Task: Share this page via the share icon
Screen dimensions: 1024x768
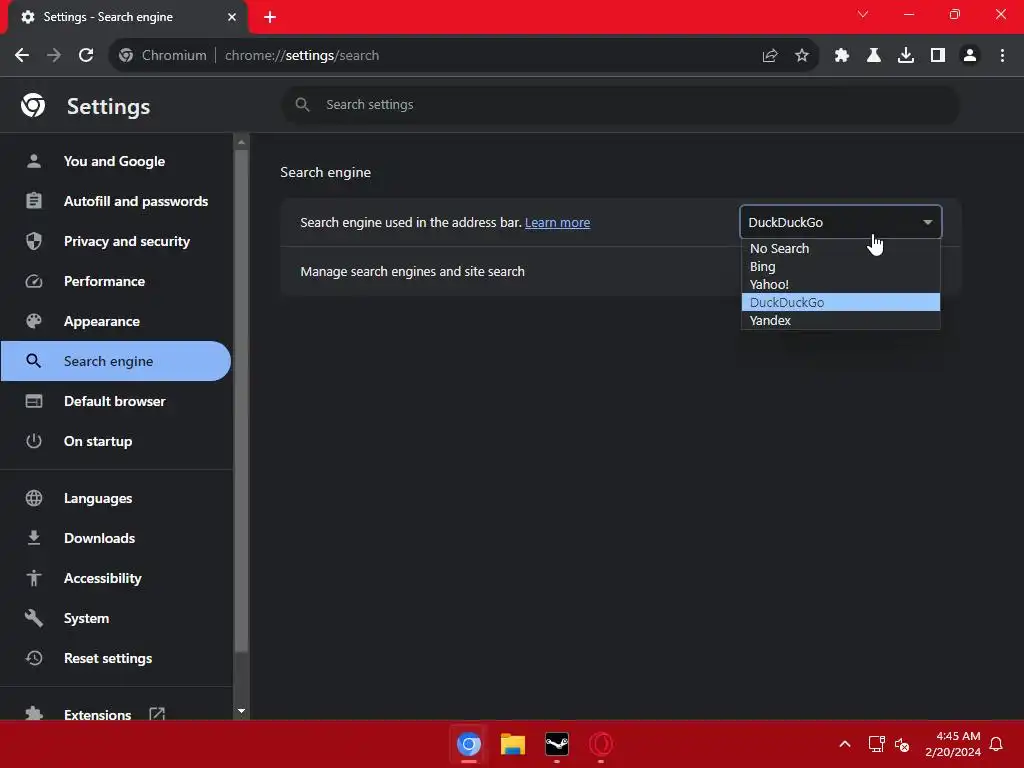Action: tap(770, 56)
